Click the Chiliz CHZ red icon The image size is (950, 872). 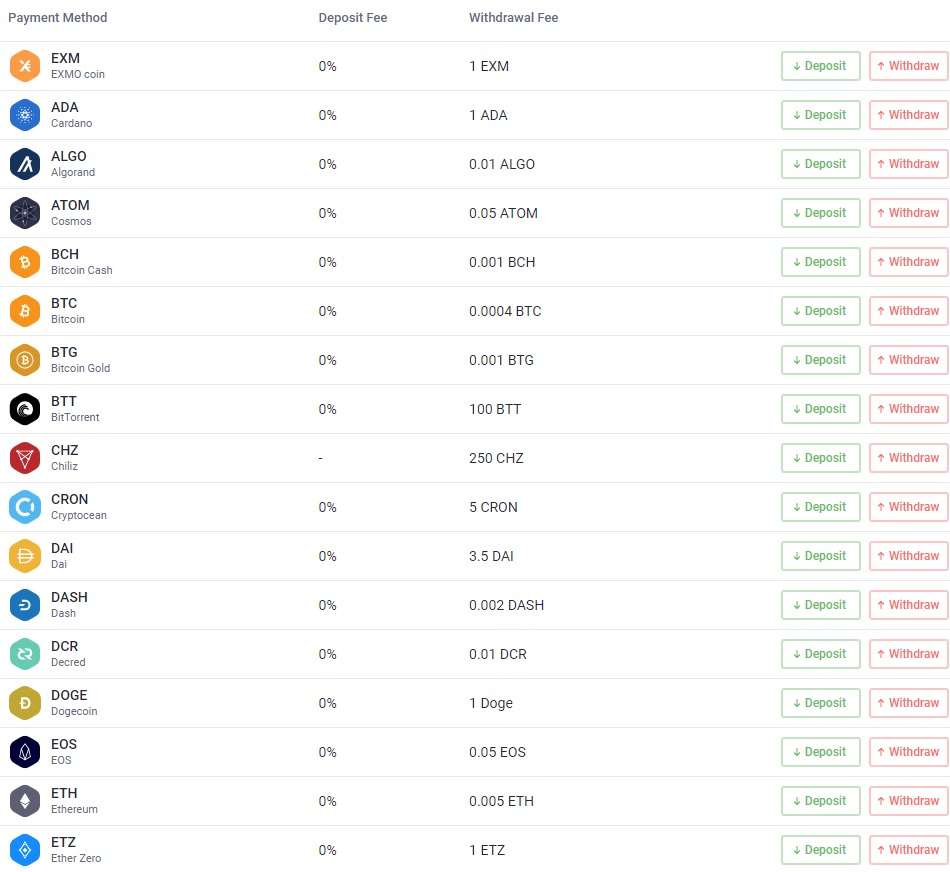[x=25, y=458]
